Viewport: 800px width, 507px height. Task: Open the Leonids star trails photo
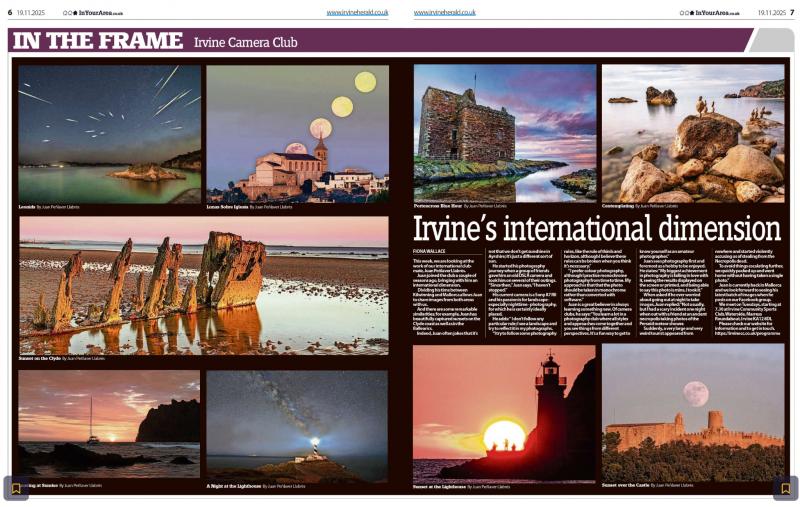point(109,134)
